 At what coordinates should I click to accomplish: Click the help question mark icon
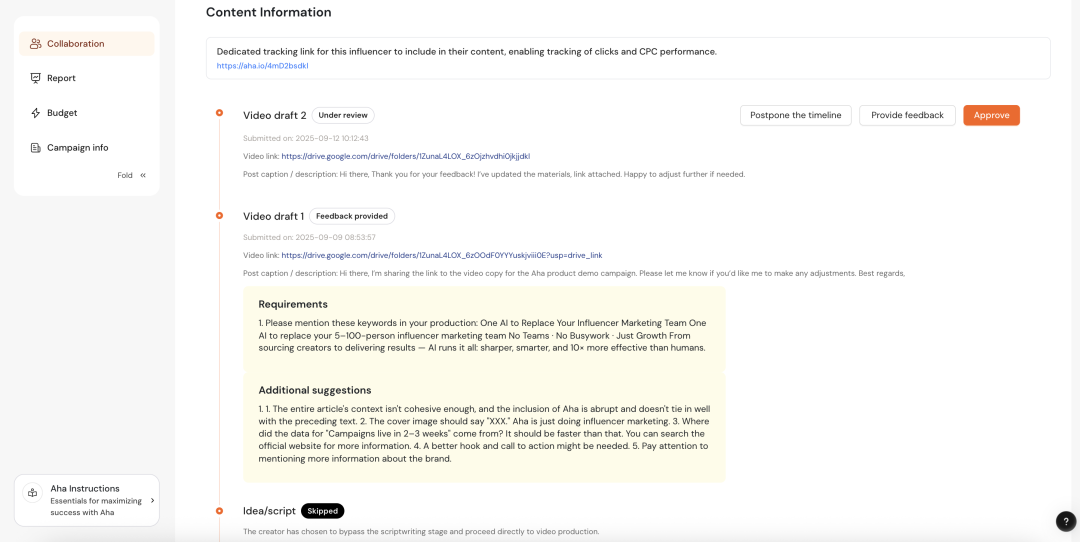tap(1065, 521)
